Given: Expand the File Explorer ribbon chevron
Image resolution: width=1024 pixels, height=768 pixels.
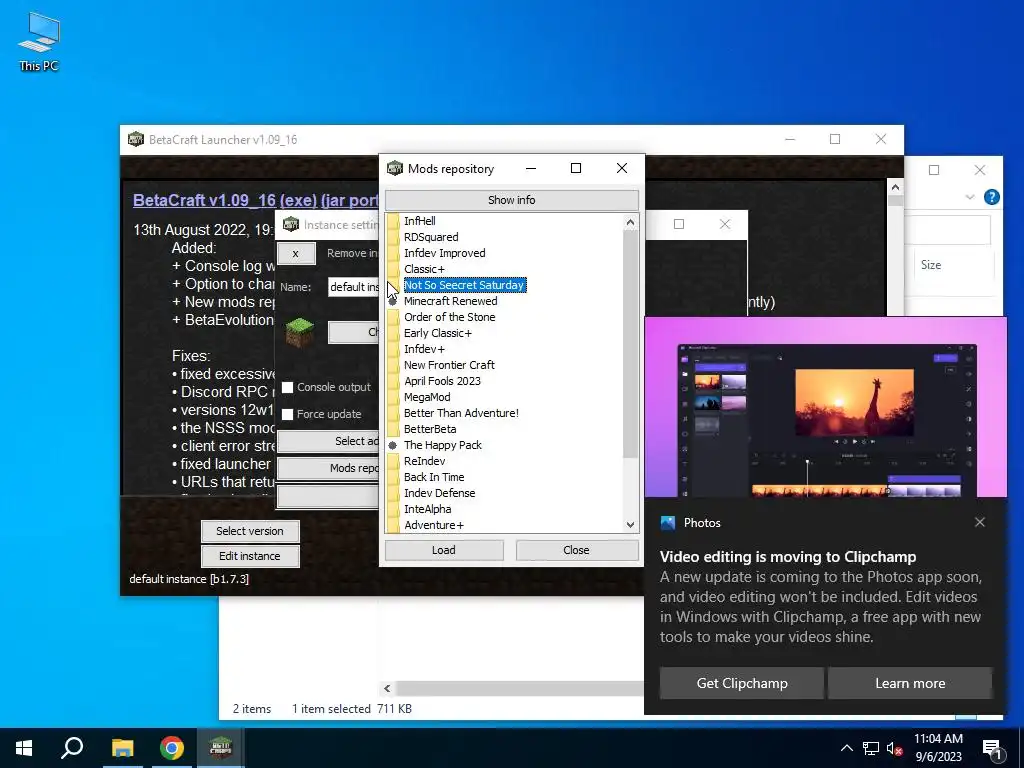Looking at the screenshot, I should [970, 197].
